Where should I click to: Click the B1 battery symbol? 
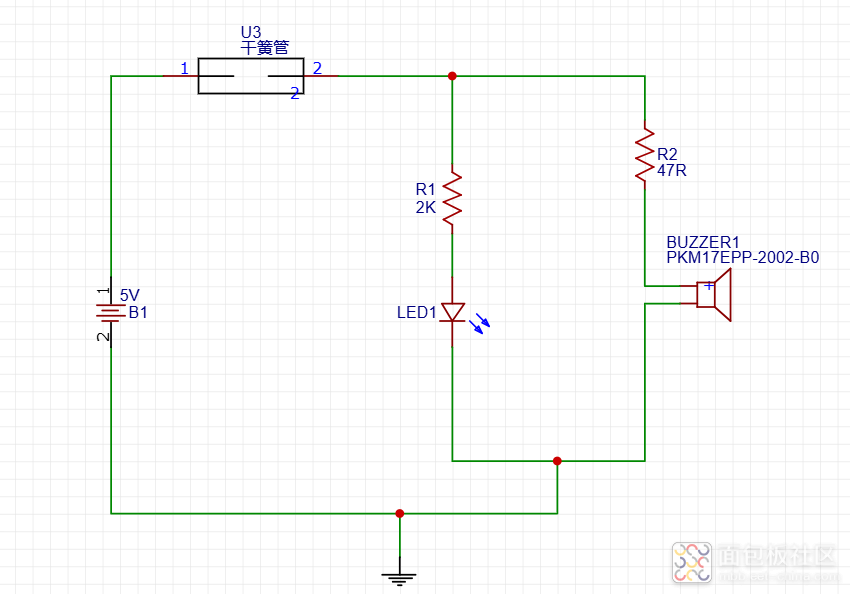109,312
